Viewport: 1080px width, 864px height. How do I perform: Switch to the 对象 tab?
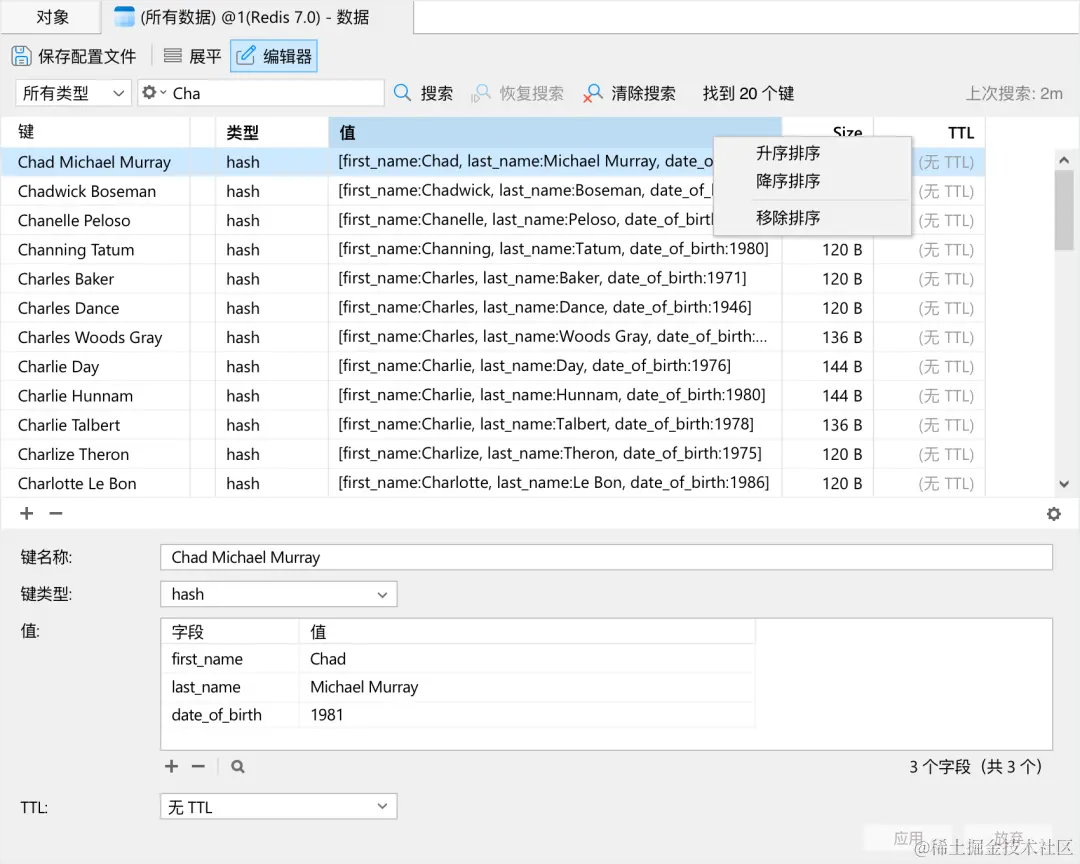pos(52,17)
